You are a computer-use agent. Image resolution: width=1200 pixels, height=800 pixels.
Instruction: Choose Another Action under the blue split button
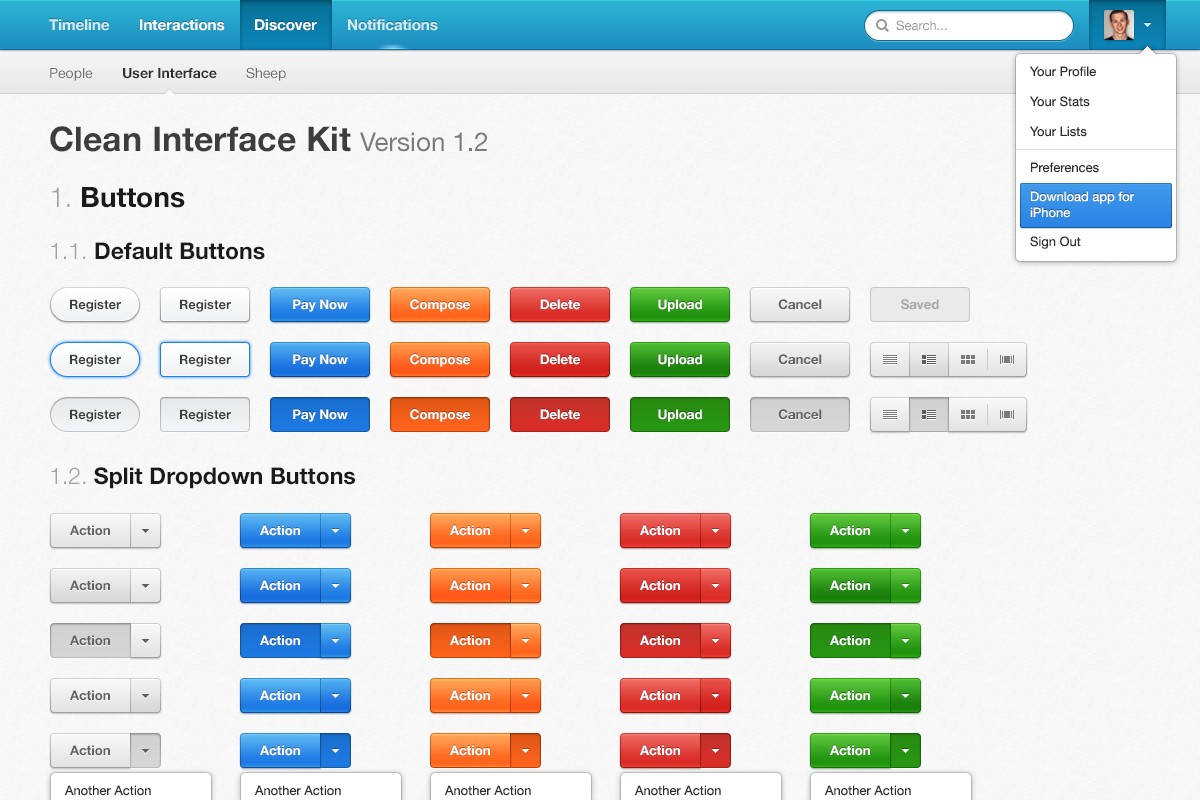(321, 790)
